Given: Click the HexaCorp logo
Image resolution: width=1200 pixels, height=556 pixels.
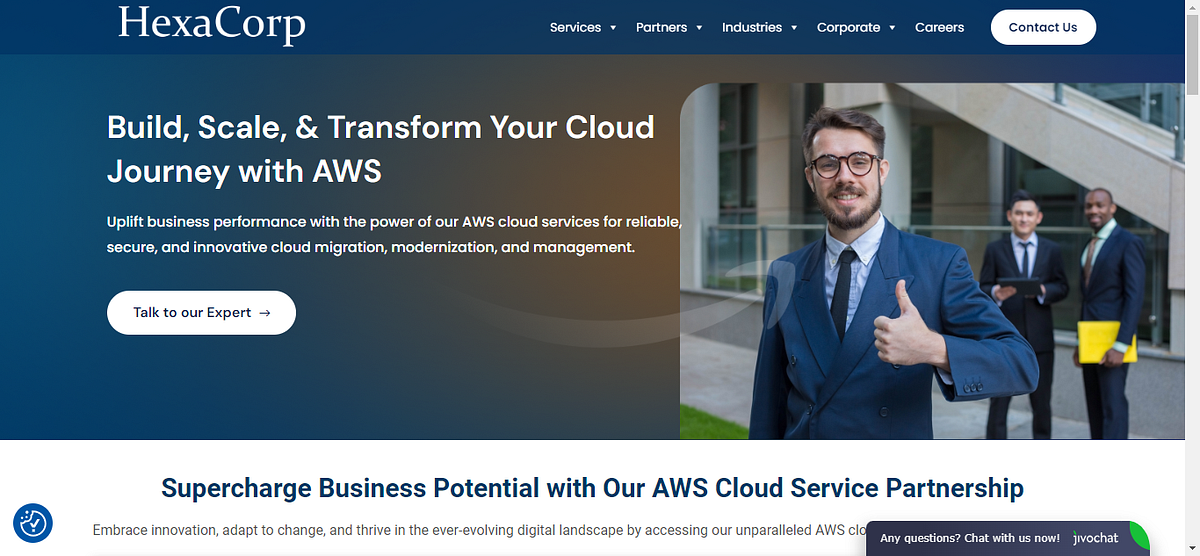Looking at the screenshot, I should [211, 24].
